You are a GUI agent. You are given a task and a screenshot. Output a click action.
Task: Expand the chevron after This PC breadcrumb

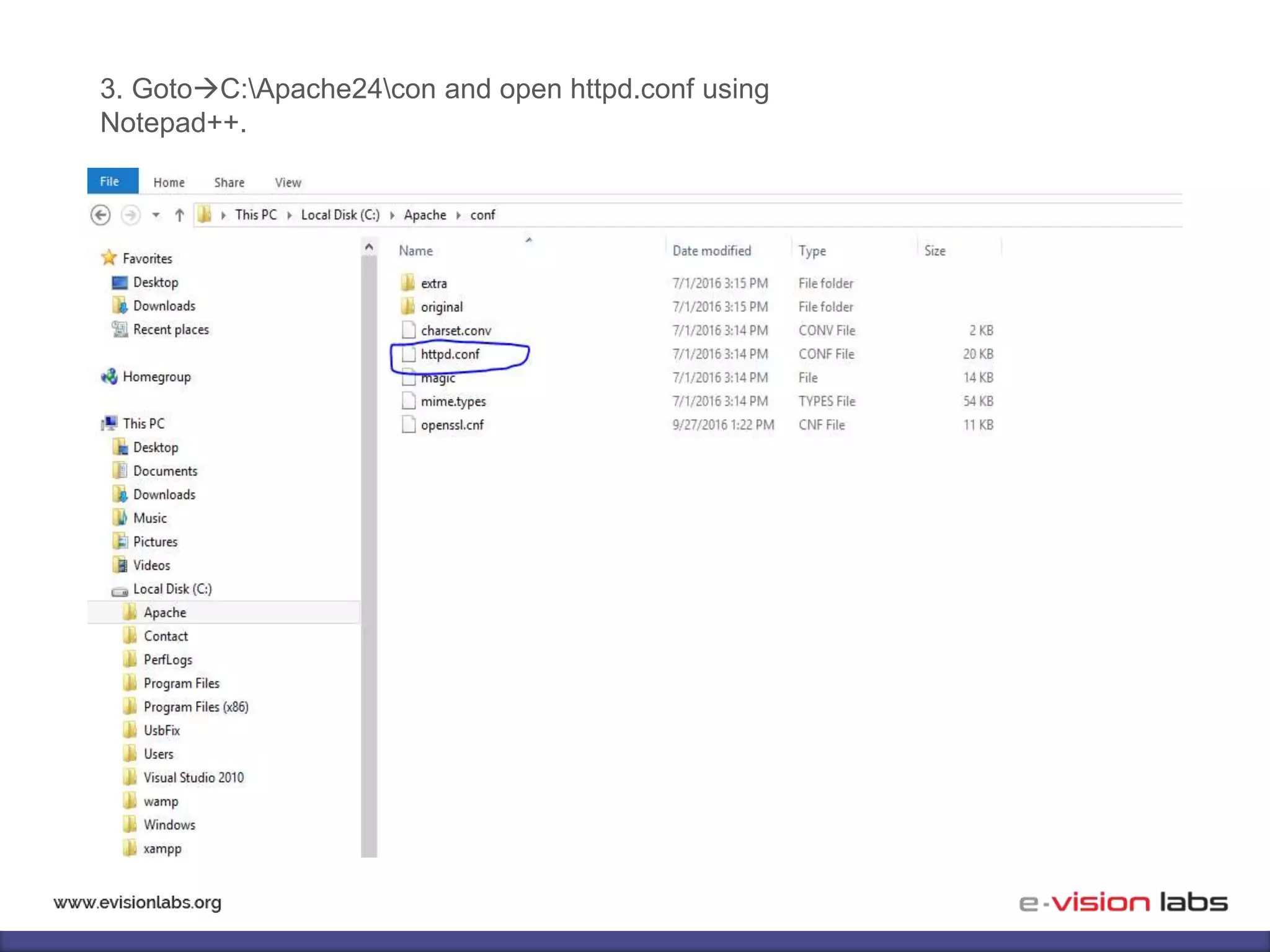point(289,215)
